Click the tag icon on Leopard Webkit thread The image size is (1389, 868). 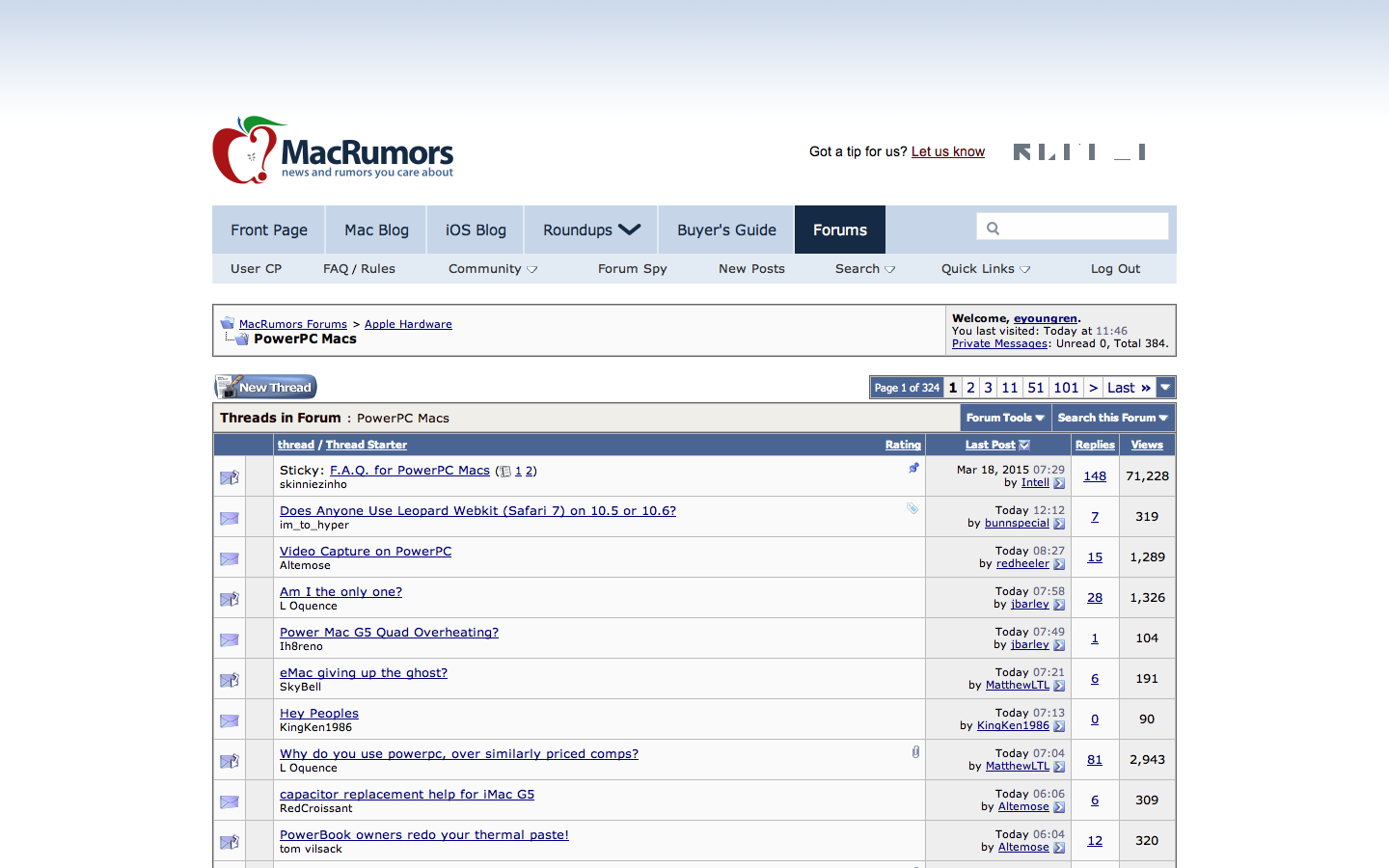click(912, 508)
